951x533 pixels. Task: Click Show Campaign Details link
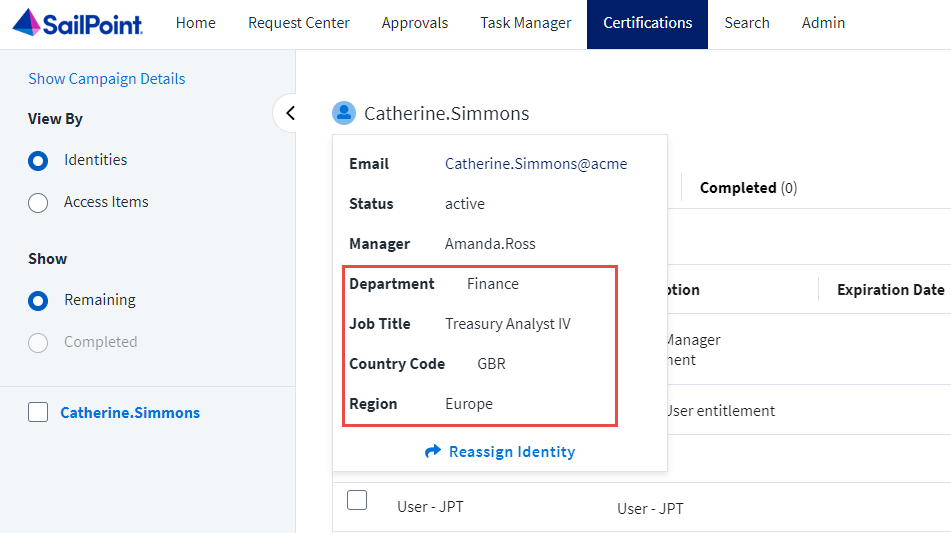107,79
